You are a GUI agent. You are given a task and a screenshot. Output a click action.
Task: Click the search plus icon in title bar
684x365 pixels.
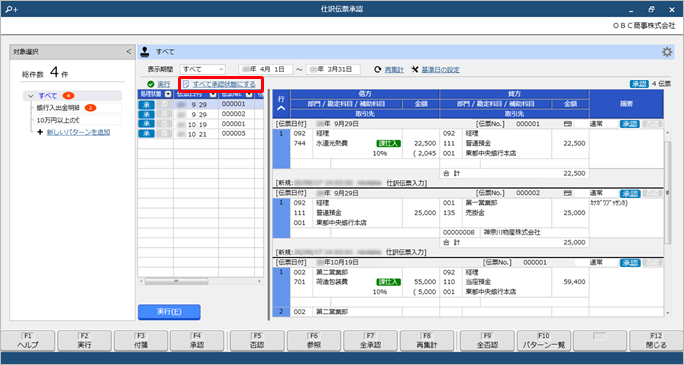point(12,9)
